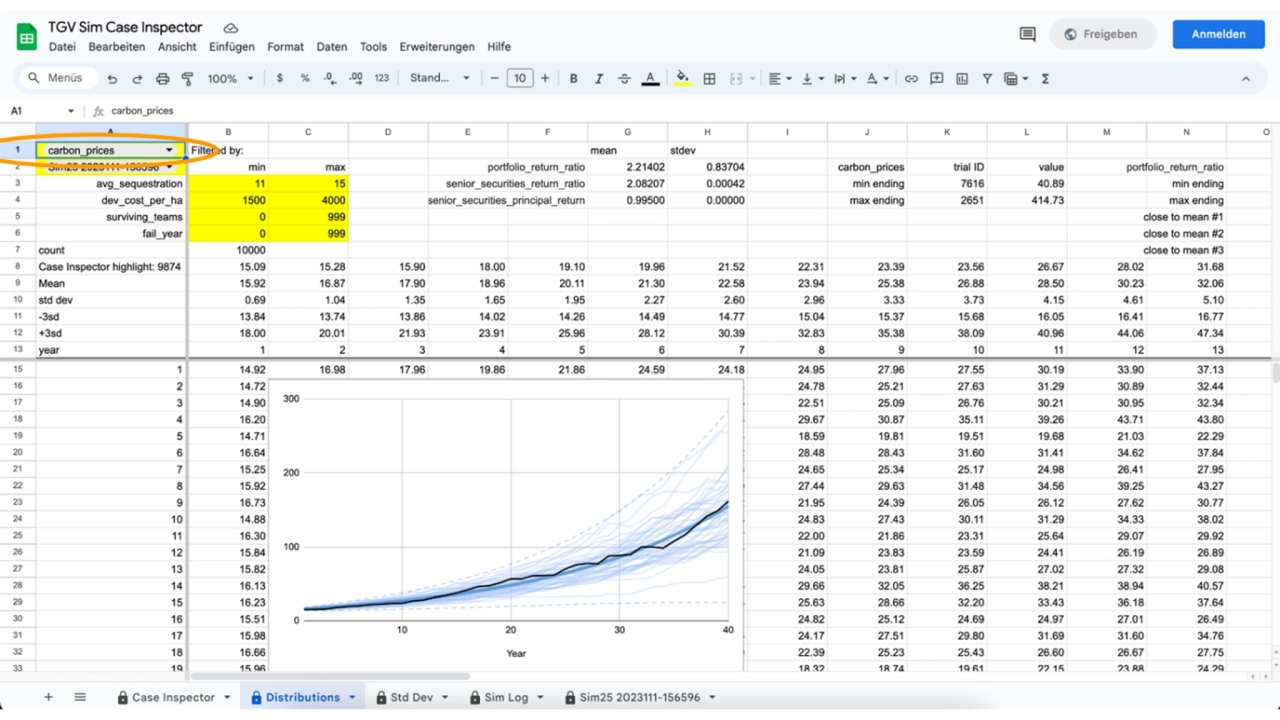The height and width of the screenshot is (720, 1280).
Task: Open the Einfügen menu
Action: click(x=231, y=47)
